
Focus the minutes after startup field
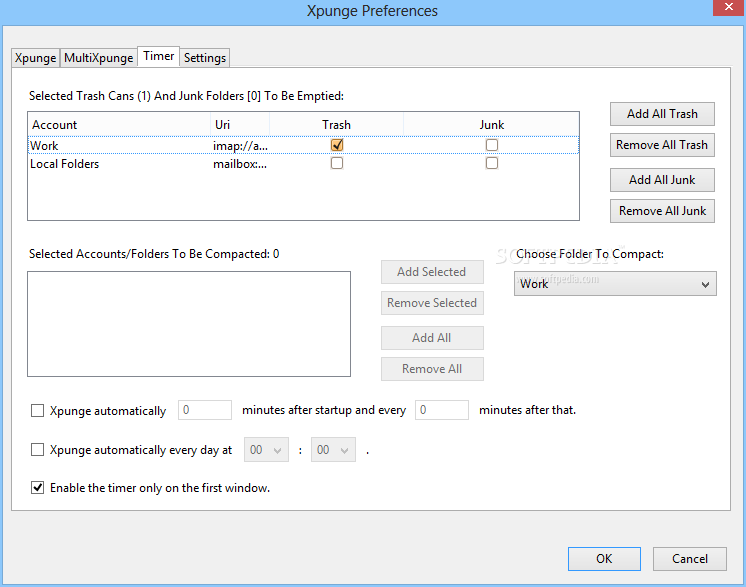205,410
